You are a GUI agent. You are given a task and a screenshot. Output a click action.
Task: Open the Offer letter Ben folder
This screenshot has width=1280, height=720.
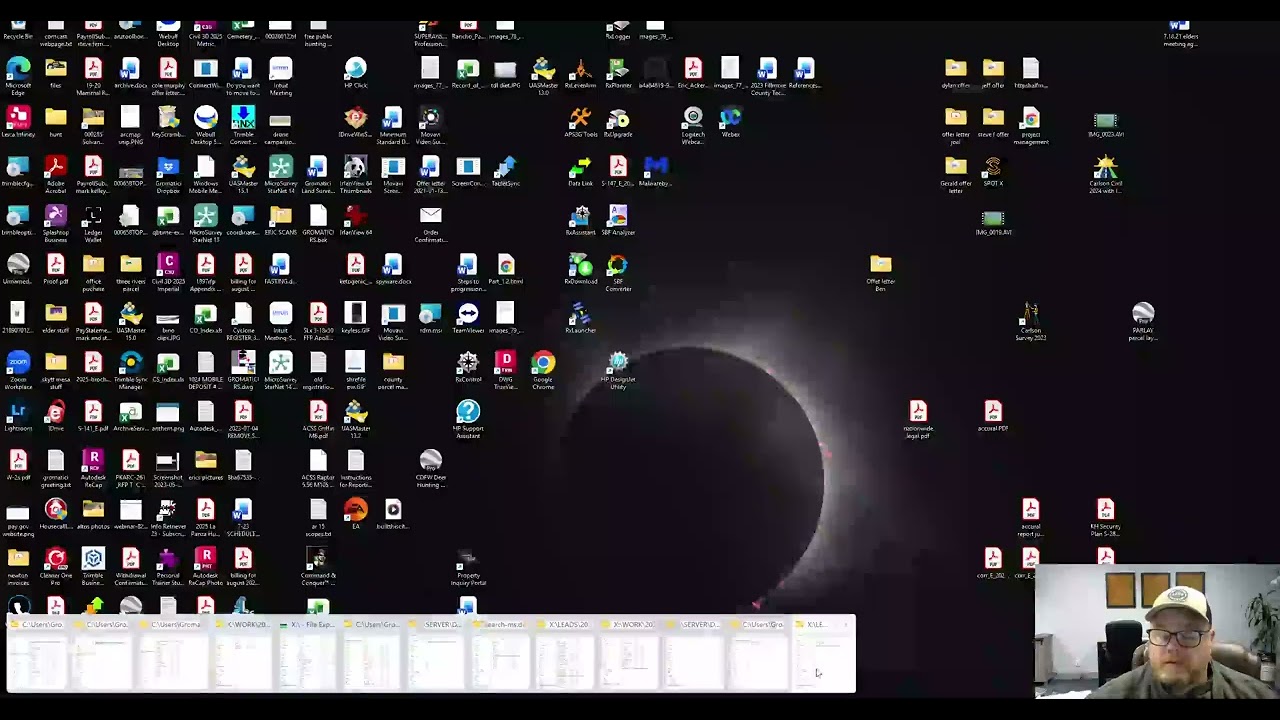880,266
